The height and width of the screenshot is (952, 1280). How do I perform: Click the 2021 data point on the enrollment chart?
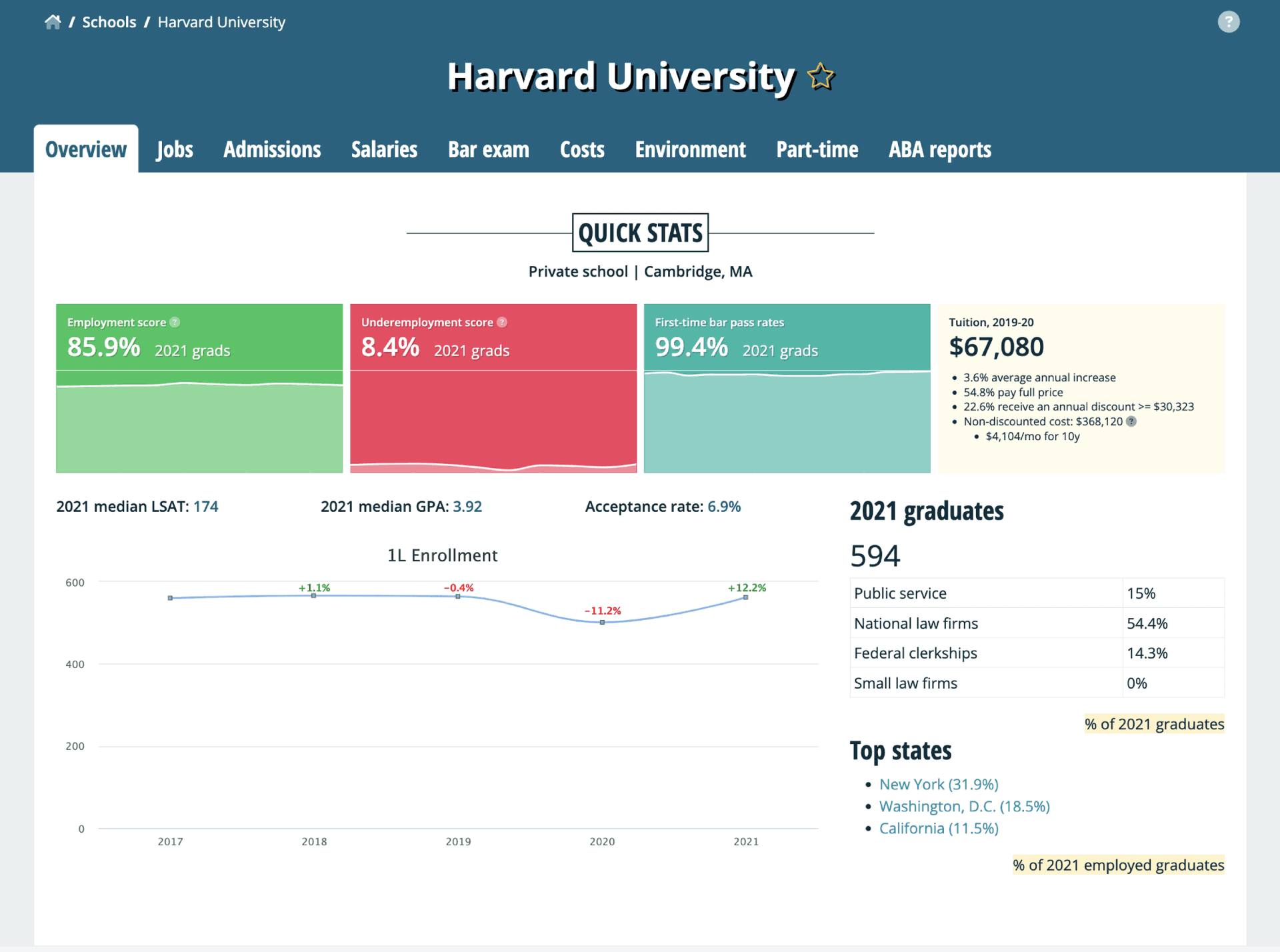(745, 598)
